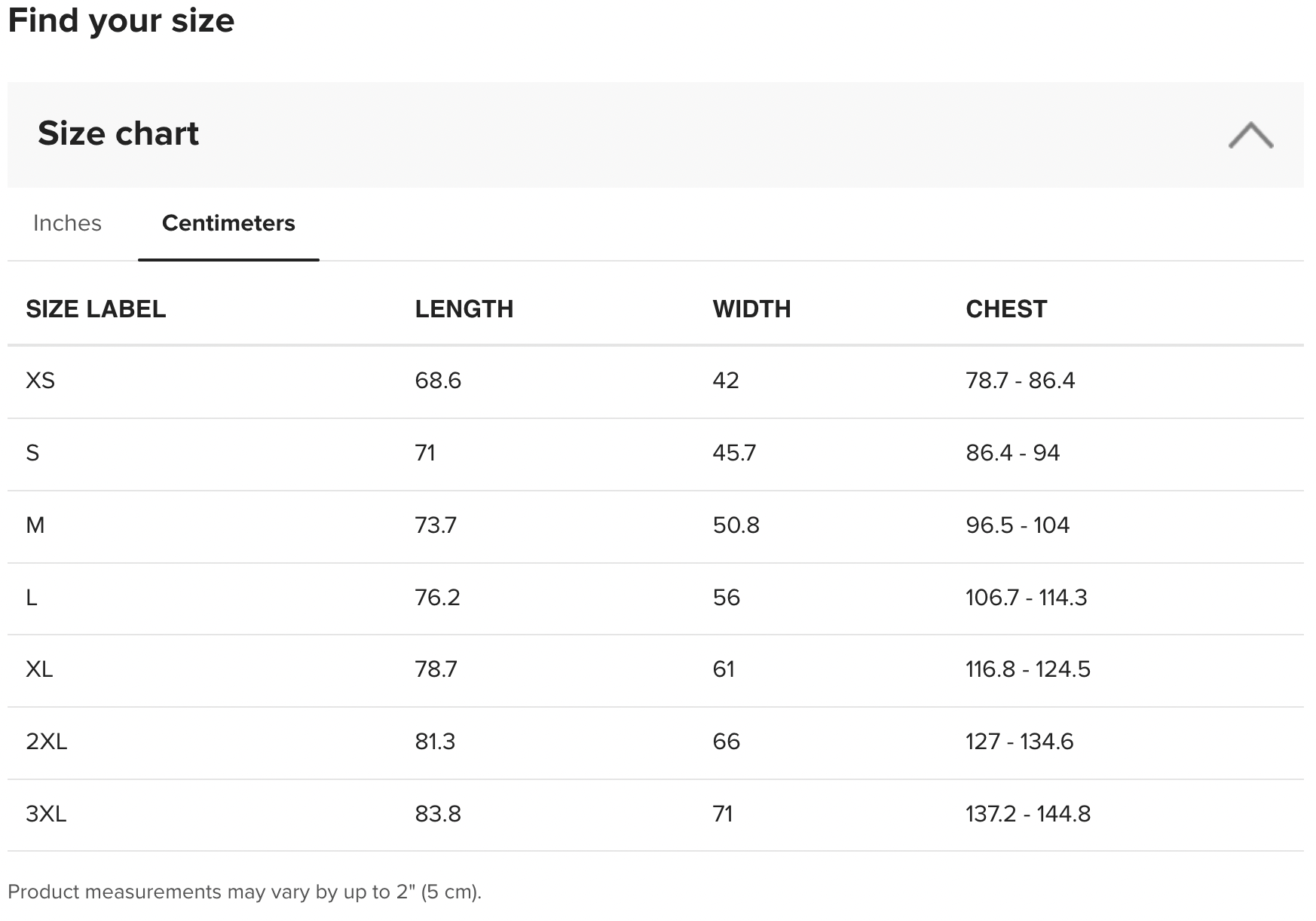Select the Centimeters tab
The image size is (1316, 921).
[x=228, y=223]
